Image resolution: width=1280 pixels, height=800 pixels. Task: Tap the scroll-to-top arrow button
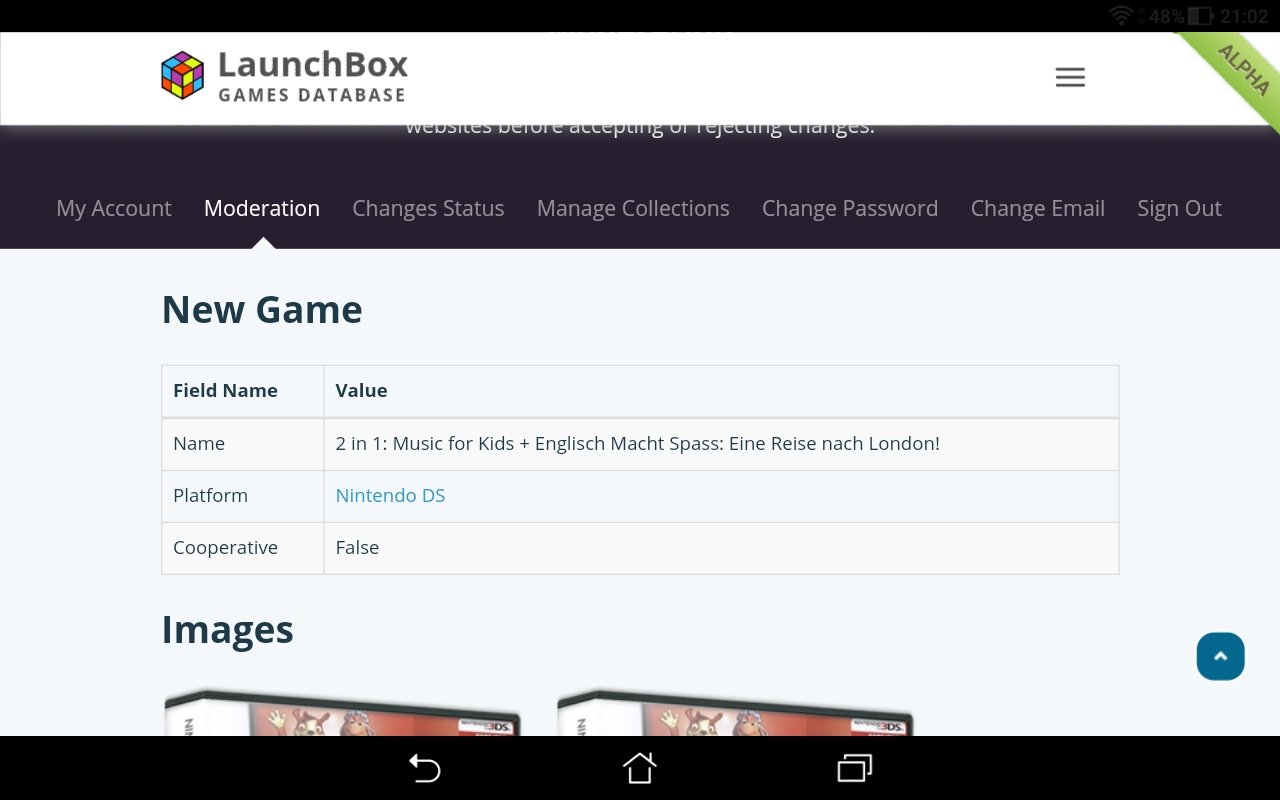1220,656
